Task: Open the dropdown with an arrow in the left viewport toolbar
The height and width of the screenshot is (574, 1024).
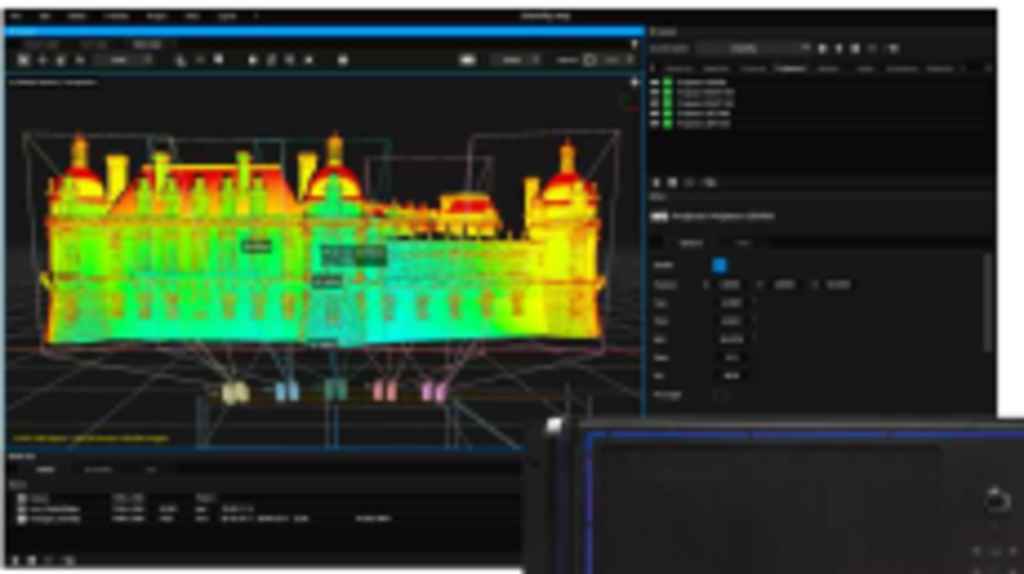Action: coord(123,60)
